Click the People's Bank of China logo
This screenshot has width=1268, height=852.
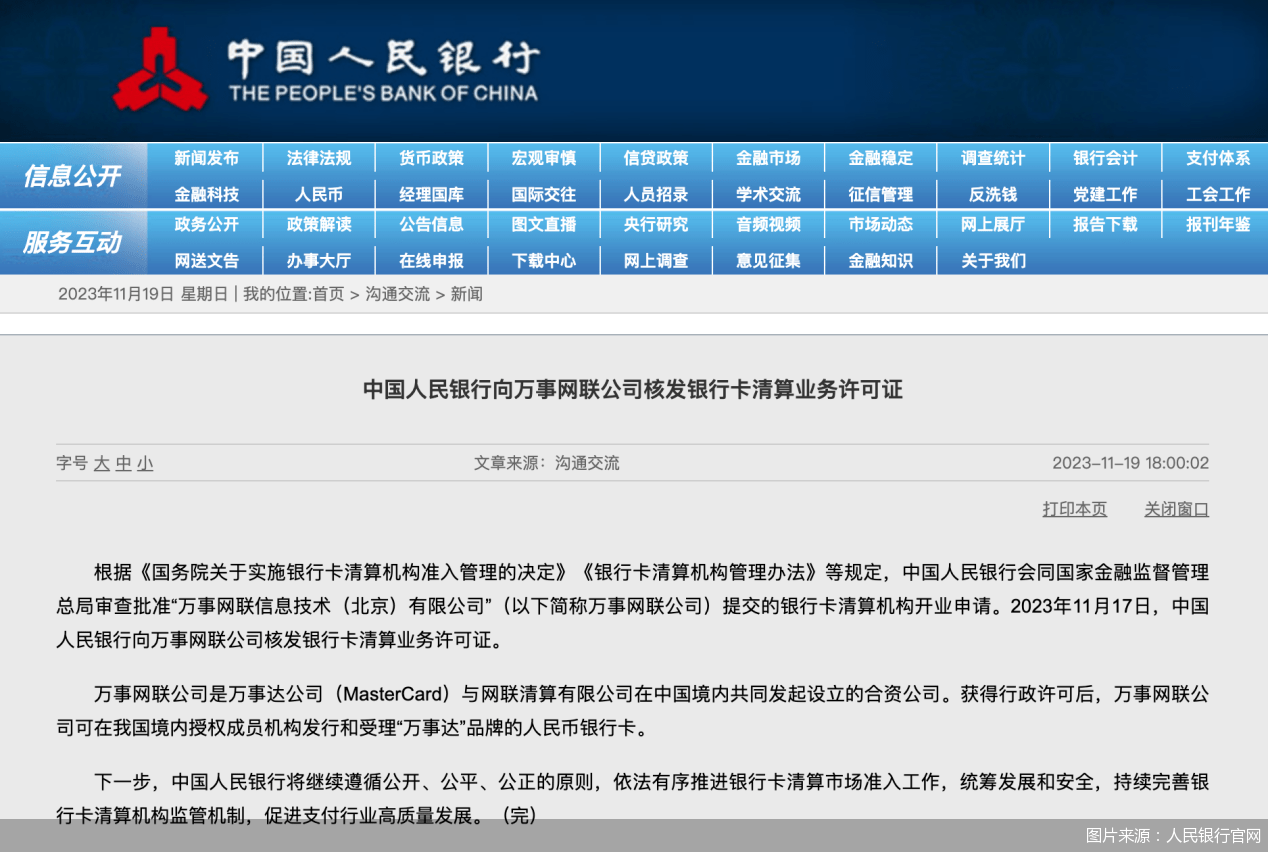[x=160, y=70]
